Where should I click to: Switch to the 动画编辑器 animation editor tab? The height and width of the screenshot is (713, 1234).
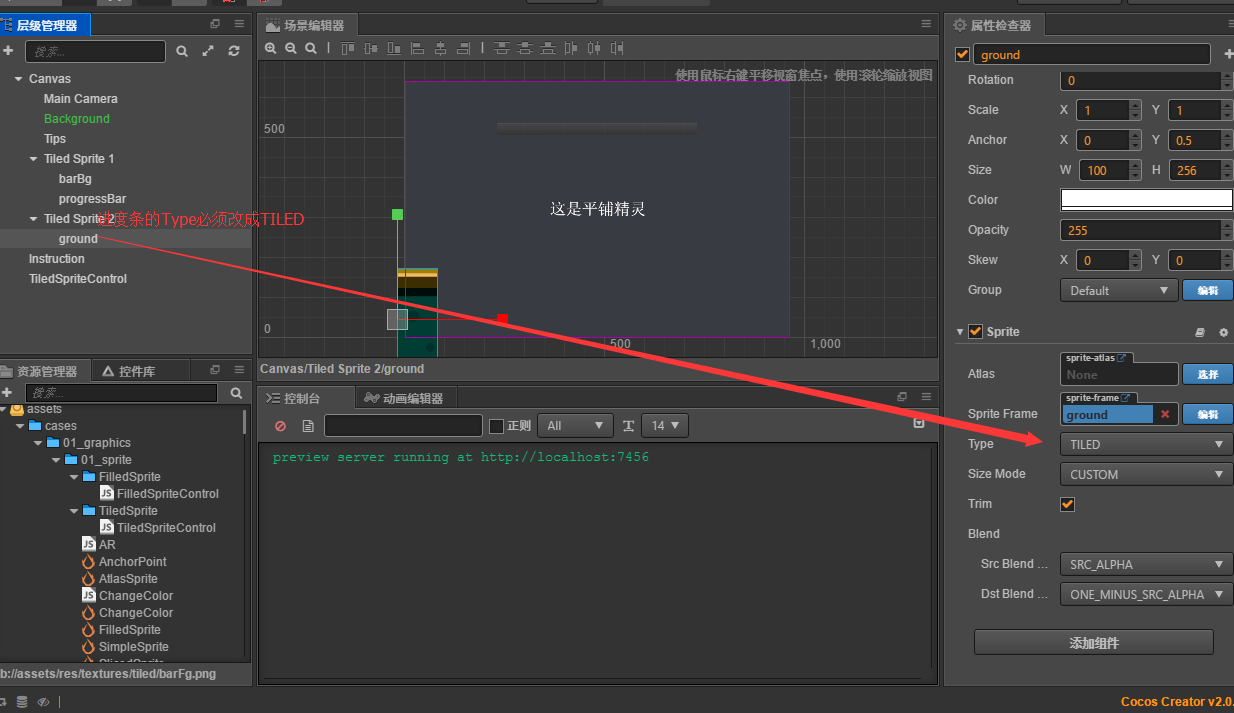coord(405,398)
